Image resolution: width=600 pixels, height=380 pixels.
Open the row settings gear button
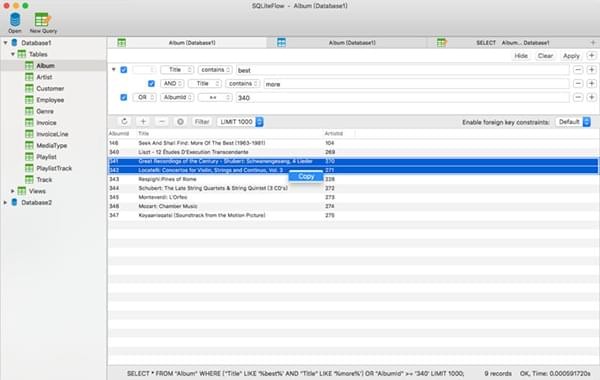point(180,122)
